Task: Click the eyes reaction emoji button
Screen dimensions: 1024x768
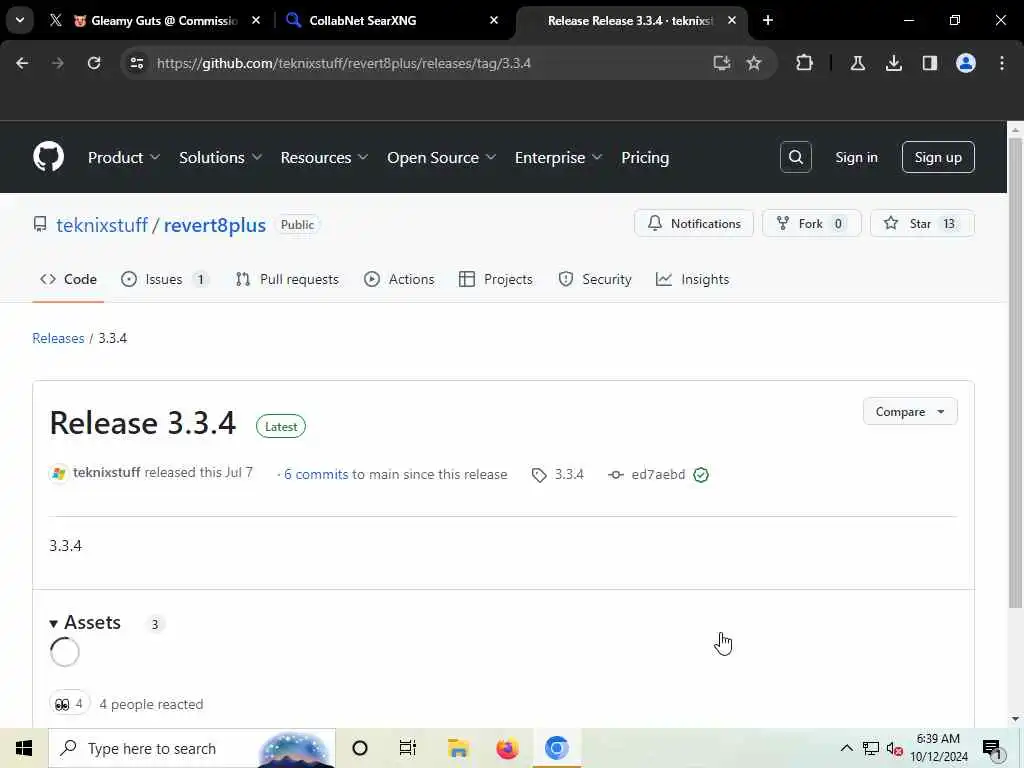Action: 69,703
